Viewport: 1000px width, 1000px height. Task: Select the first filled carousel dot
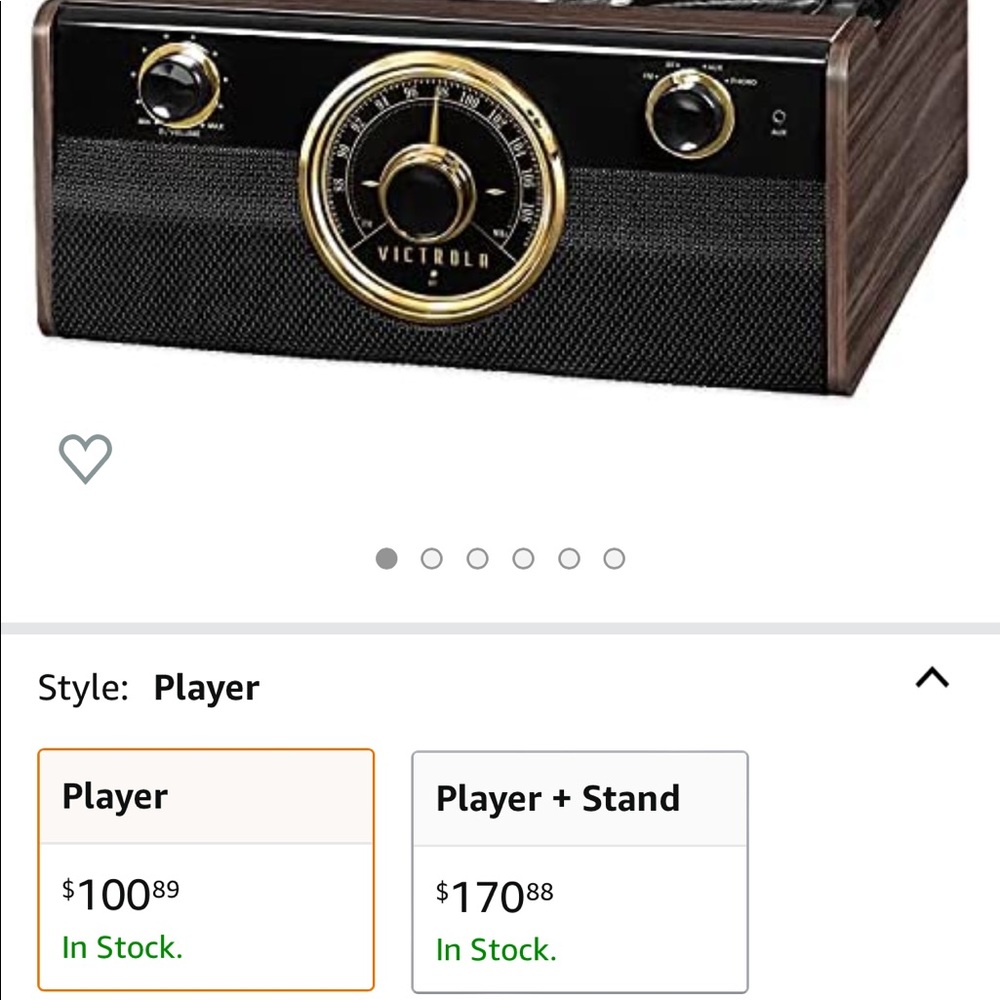[386, 559]
